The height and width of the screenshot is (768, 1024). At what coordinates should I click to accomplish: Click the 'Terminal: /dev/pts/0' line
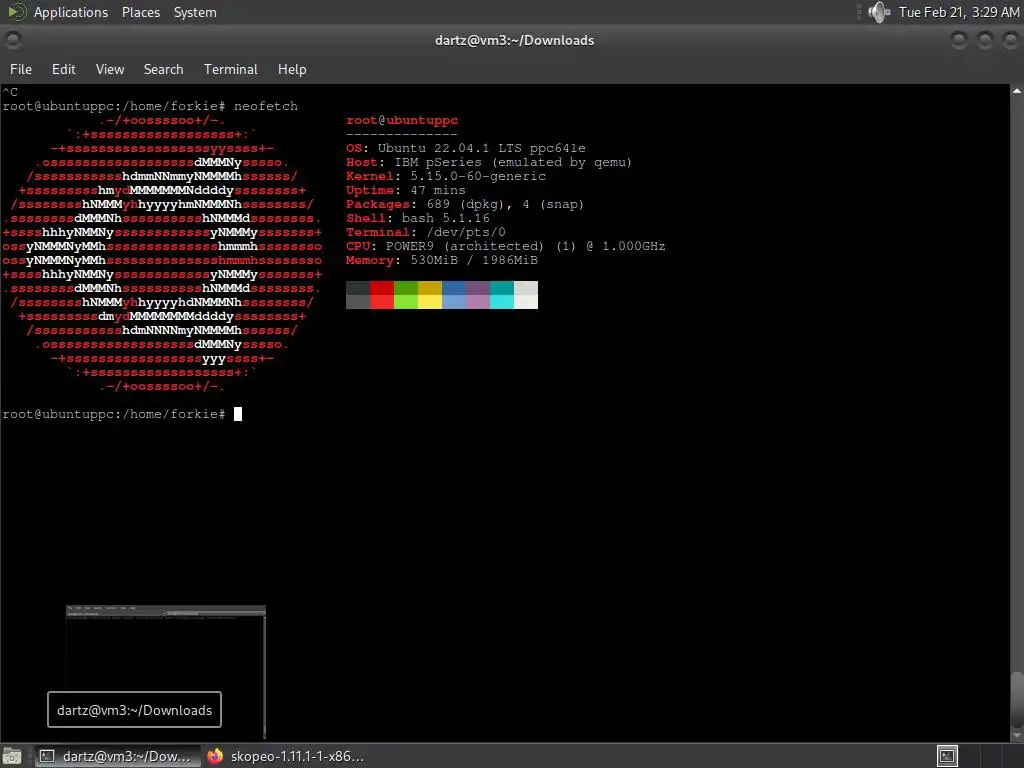[x=426, y=232]
